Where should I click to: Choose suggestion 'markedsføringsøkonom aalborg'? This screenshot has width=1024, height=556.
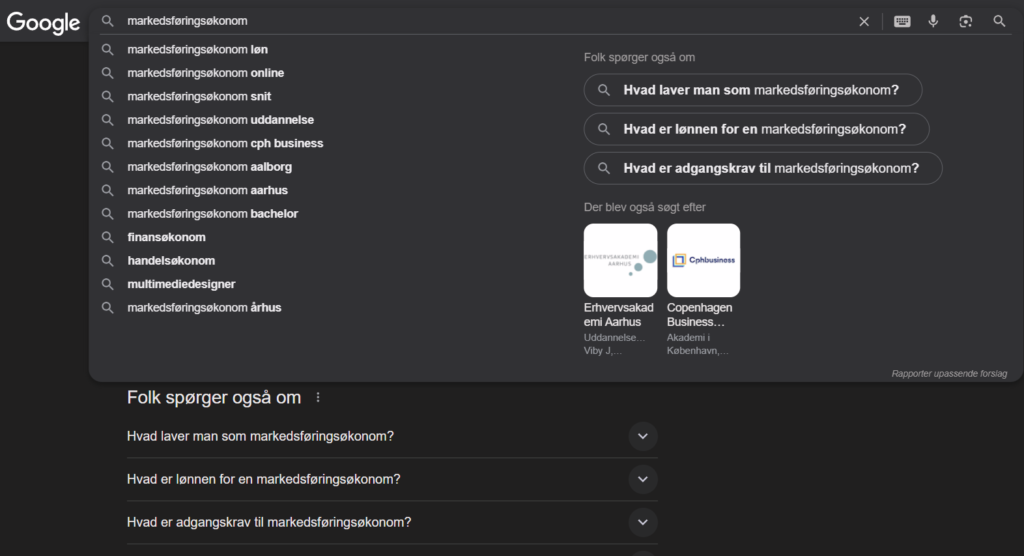tap(210, 167)
